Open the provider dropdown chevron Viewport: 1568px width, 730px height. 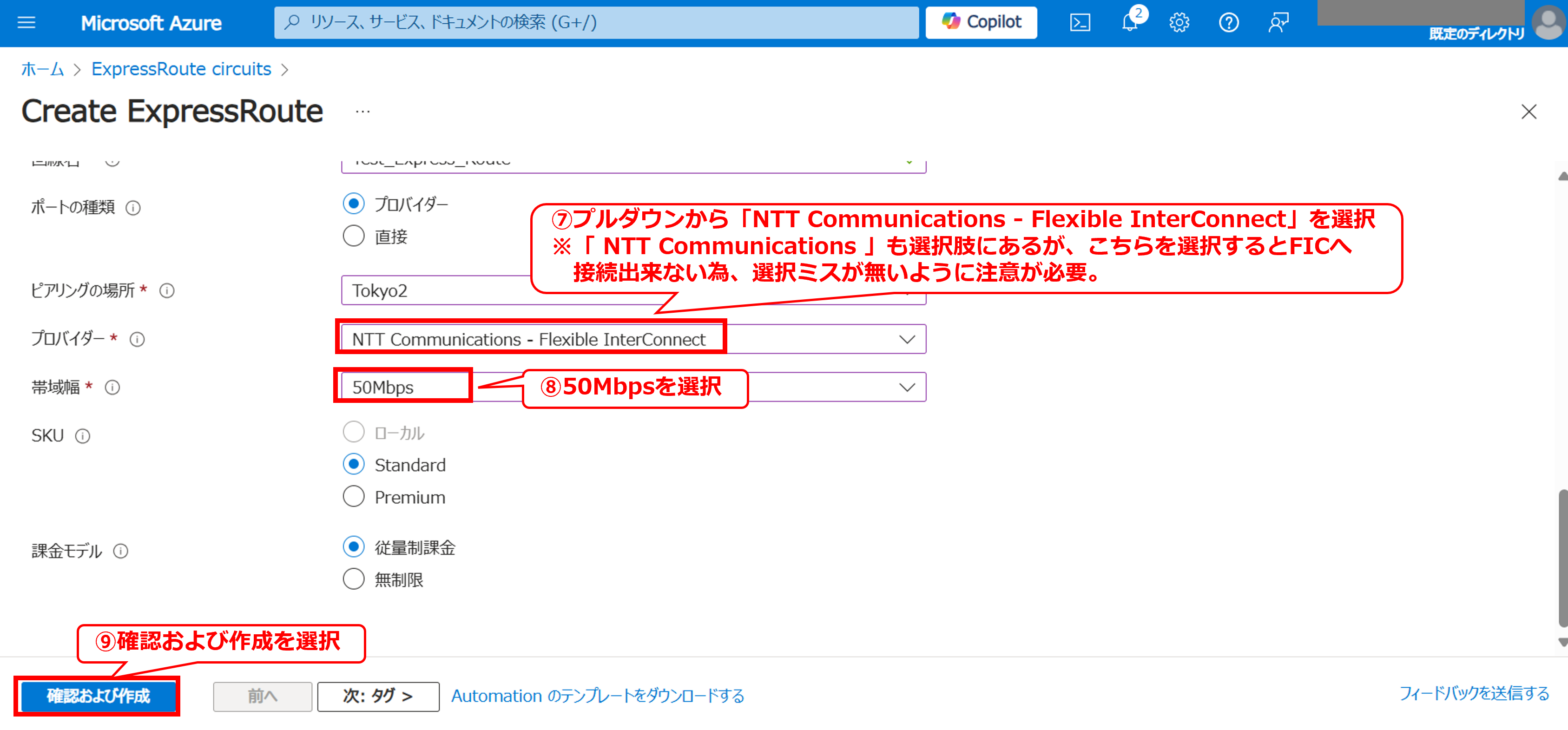907,339
